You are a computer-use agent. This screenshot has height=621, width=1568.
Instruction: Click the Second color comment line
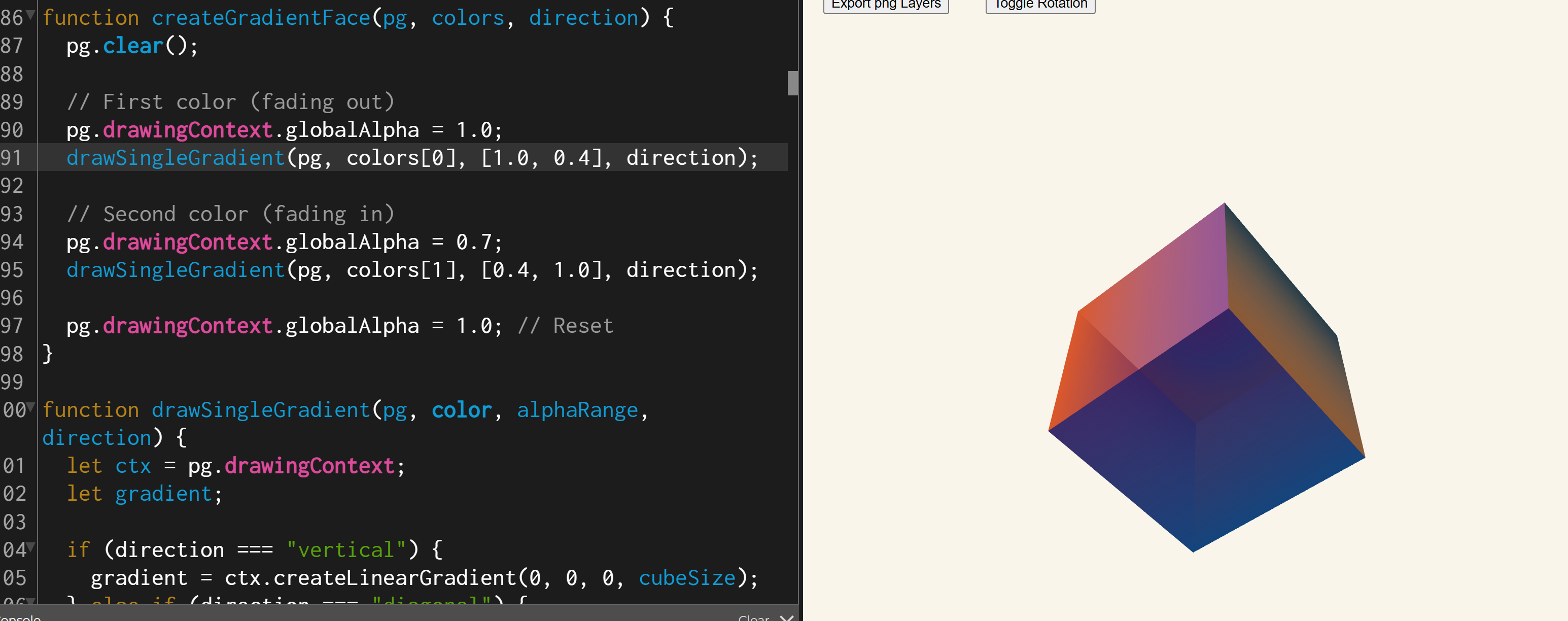230,214
